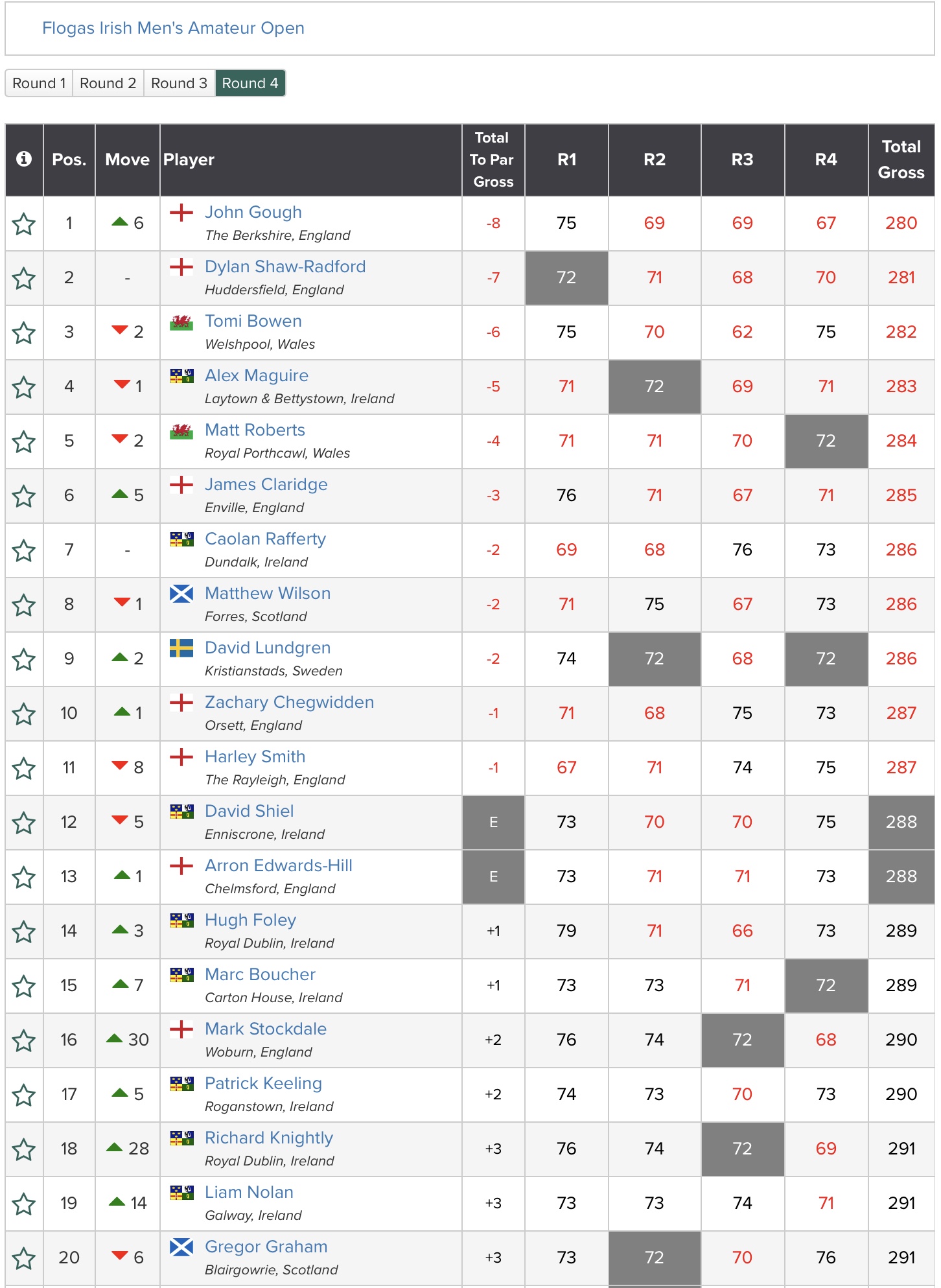Screen dimensions: 941x1288
Task: Click the Sweden flag beside David Lundgren
Action: pyautogui.click(x=181, y=648)
